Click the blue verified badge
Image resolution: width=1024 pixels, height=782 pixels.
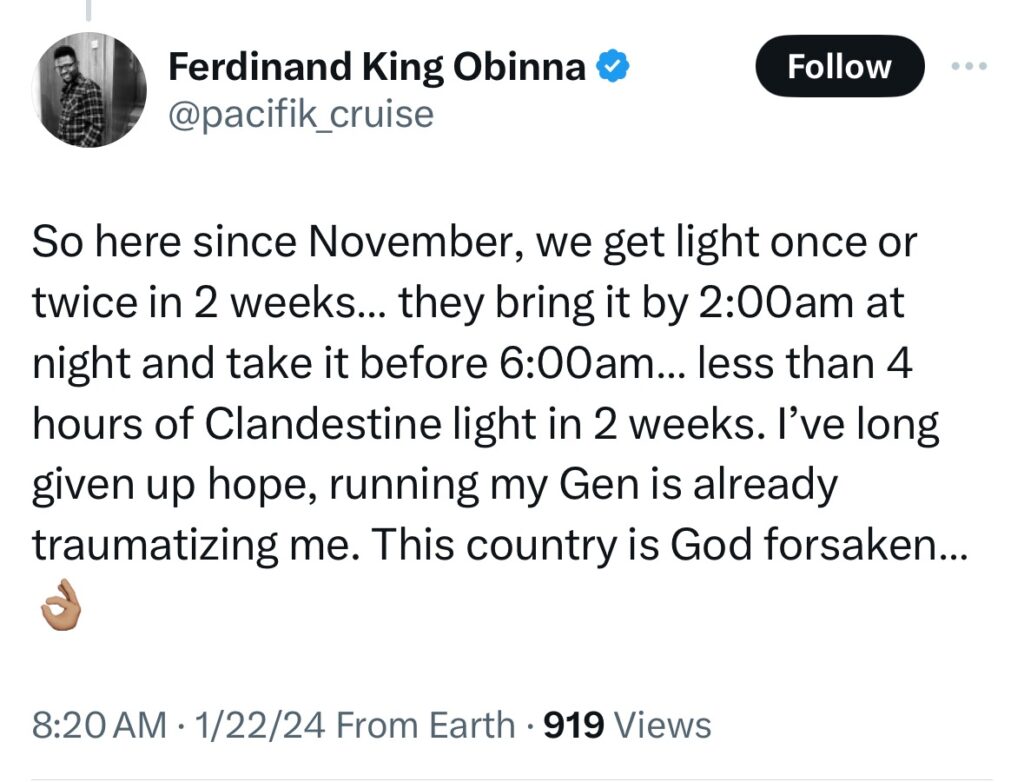point(611,67)
